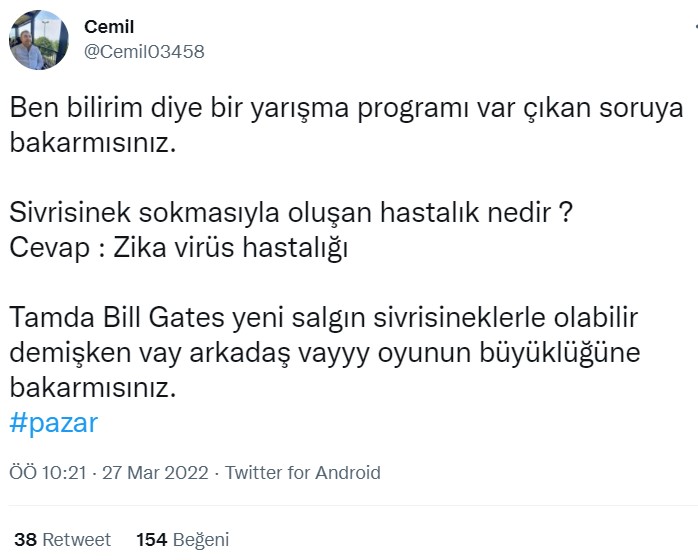The height and width of the screenshot is (560, 698).
Task: Open the #pazar hashtag
Action: [x=54, y=422]
